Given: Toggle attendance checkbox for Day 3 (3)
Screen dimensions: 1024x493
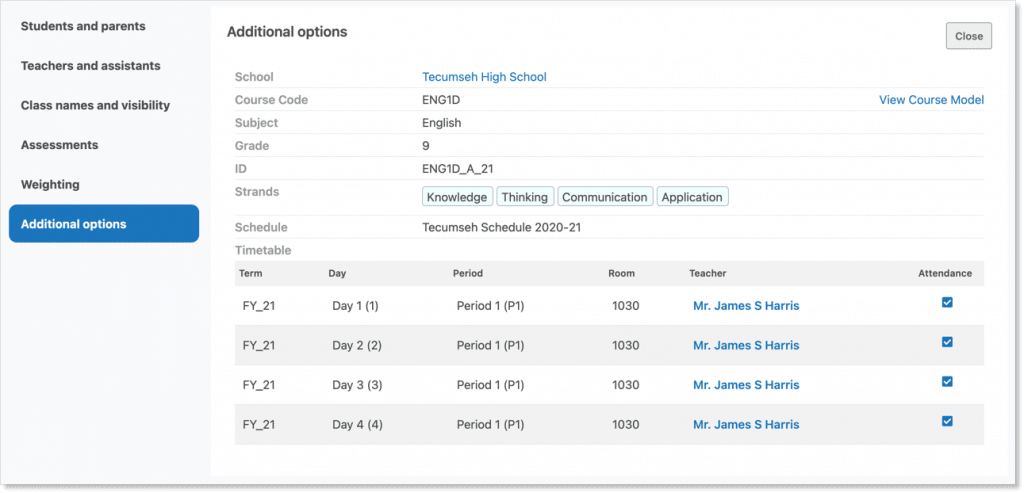Looking at the screenshot, I should click(x=947, y=382).
